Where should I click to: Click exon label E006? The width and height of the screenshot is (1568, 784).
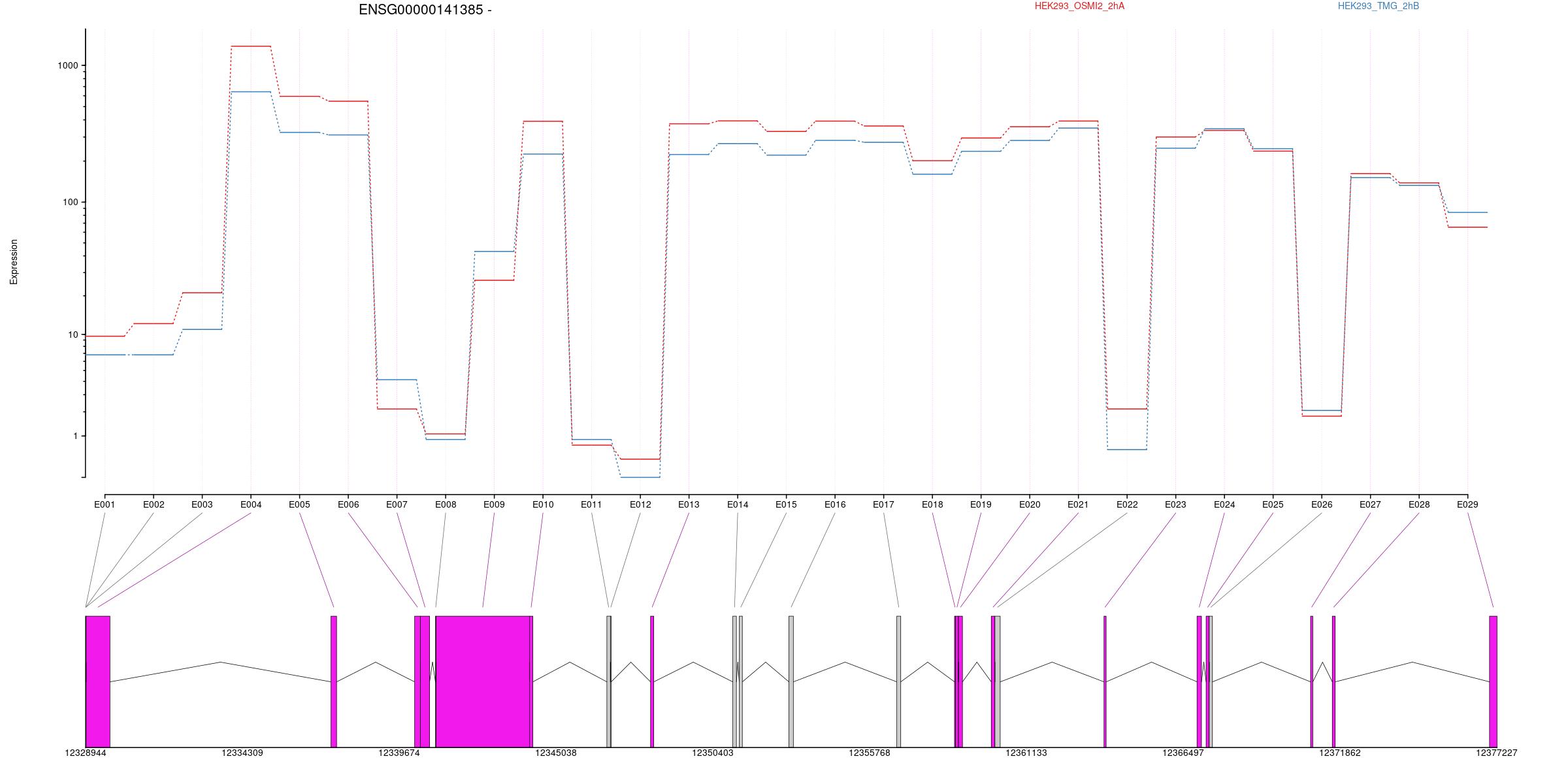pyautogui.click(x=348, y=504)
